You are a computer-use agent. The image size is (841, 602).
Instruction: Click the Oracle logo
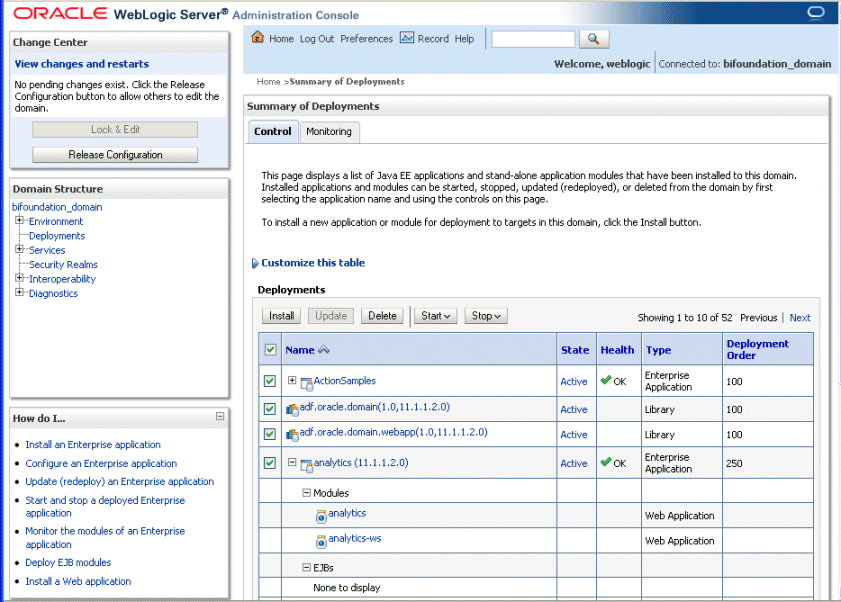[58, 12]
